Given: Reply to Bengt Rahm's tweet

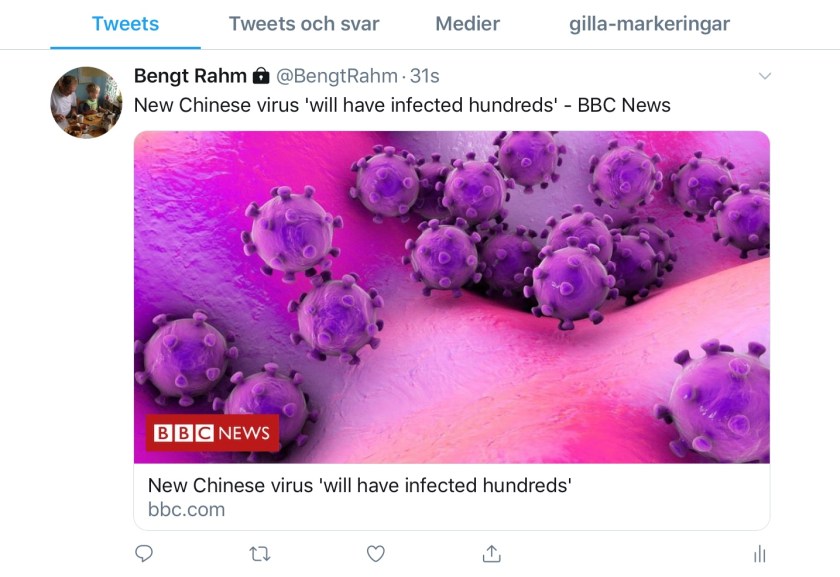Looking at the screenshot, I should pos(144,553).
